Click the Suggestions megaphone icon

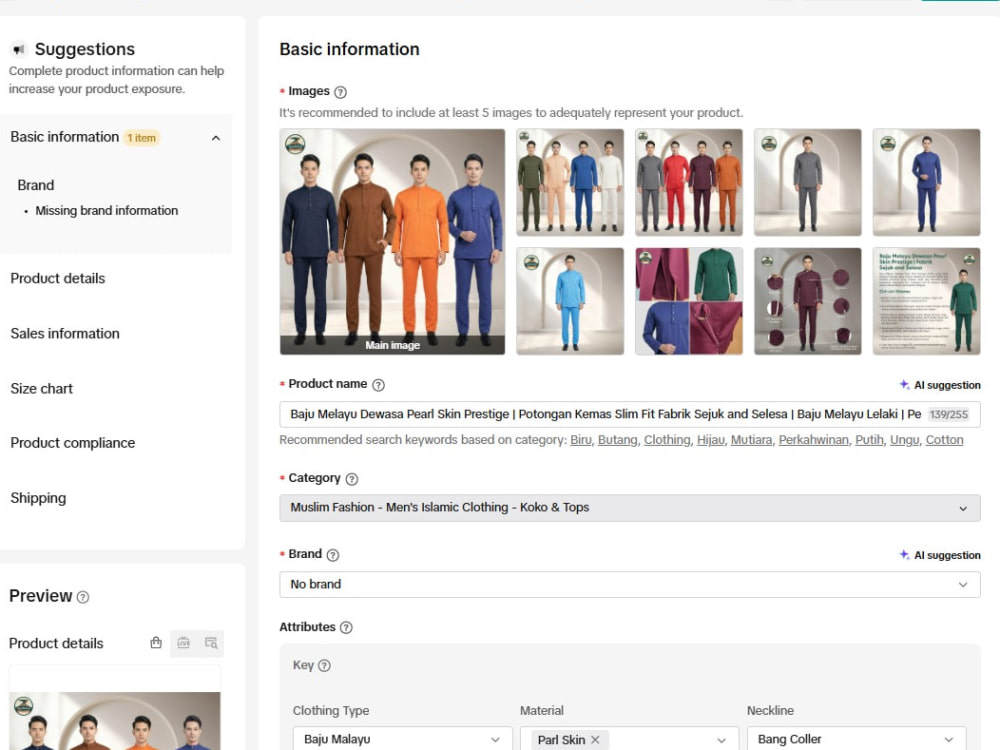coord(18,49)
